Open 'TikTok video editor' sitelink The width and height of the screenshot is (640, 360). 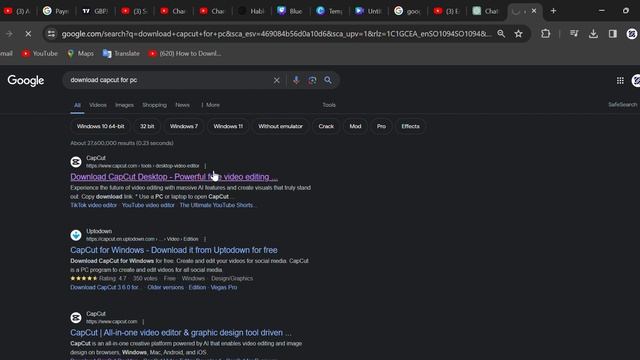pos(93,205)
